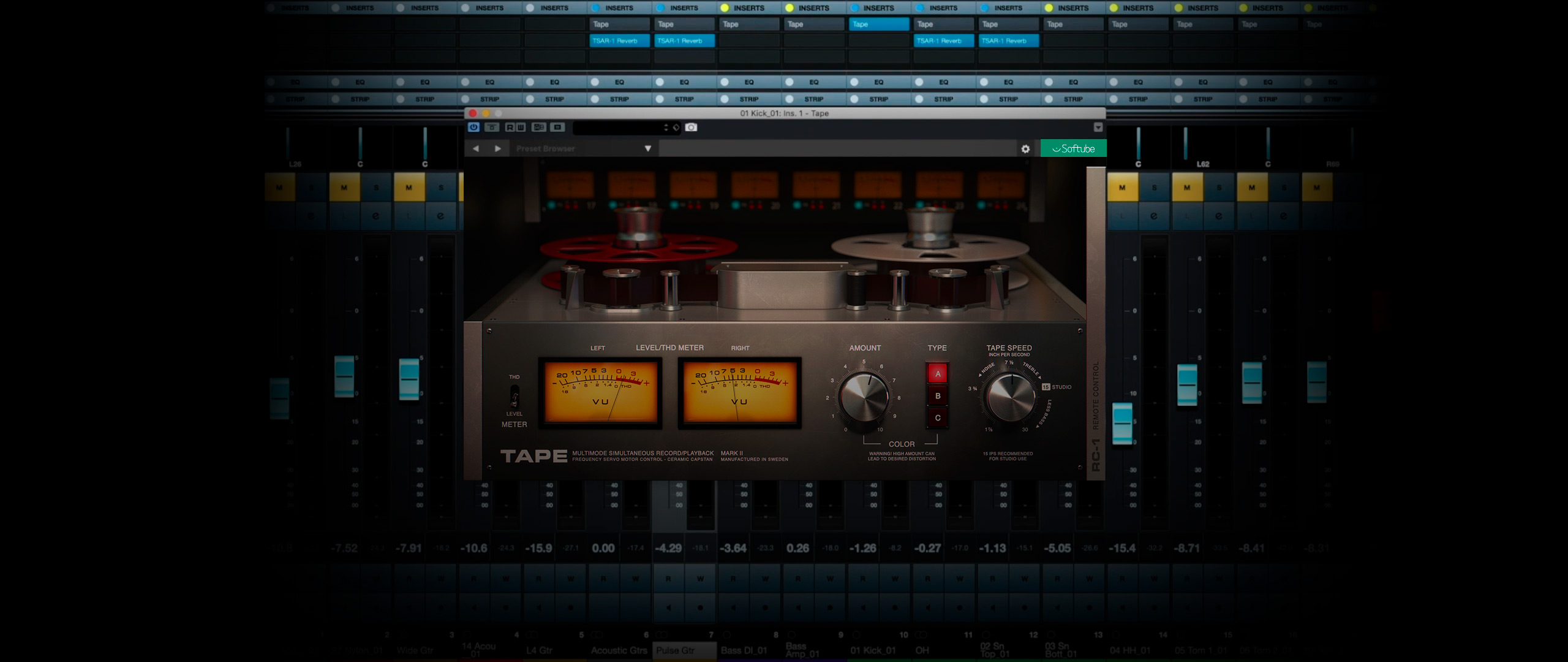Click the Amount color knob
1568x662 pixels.
[x=864, y=397]
